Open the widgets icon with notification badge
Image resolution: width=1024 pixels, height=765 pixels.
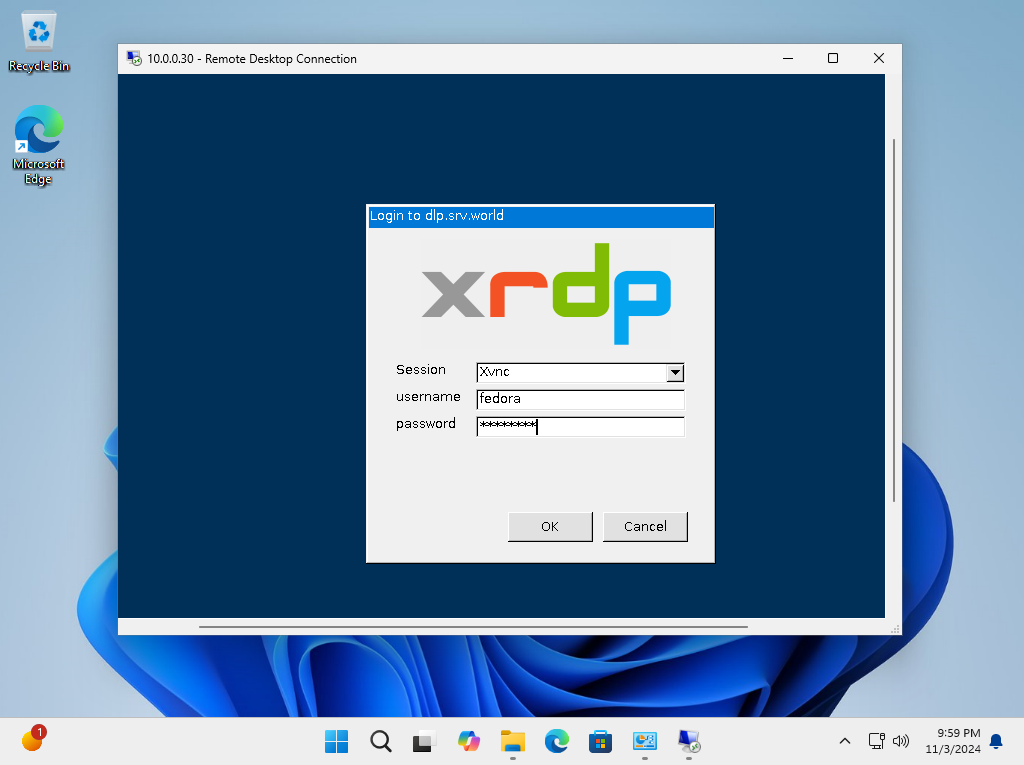pyautogui.click(x=33, y=739)
